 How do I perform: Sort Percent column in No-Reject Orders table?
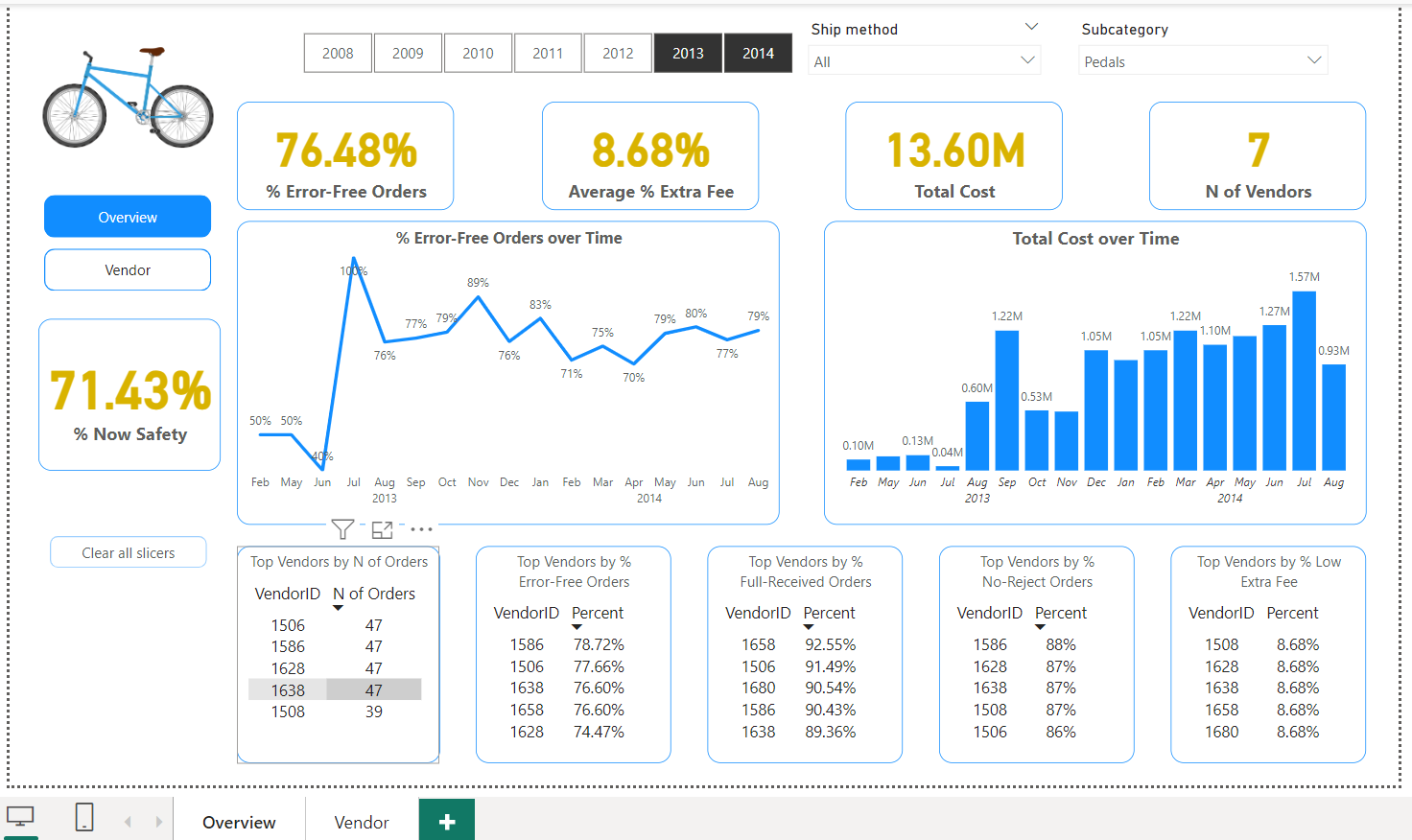(x=1061, y=613)
